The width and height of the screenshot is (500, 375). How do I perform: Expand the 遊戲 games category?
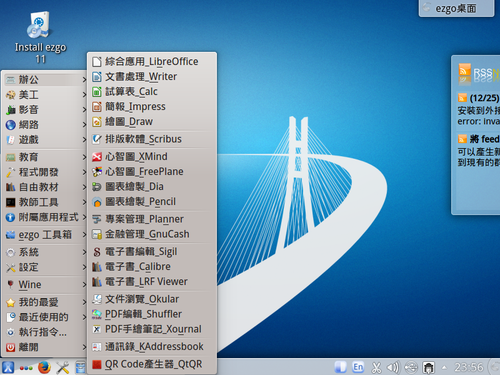coord(45,140)
